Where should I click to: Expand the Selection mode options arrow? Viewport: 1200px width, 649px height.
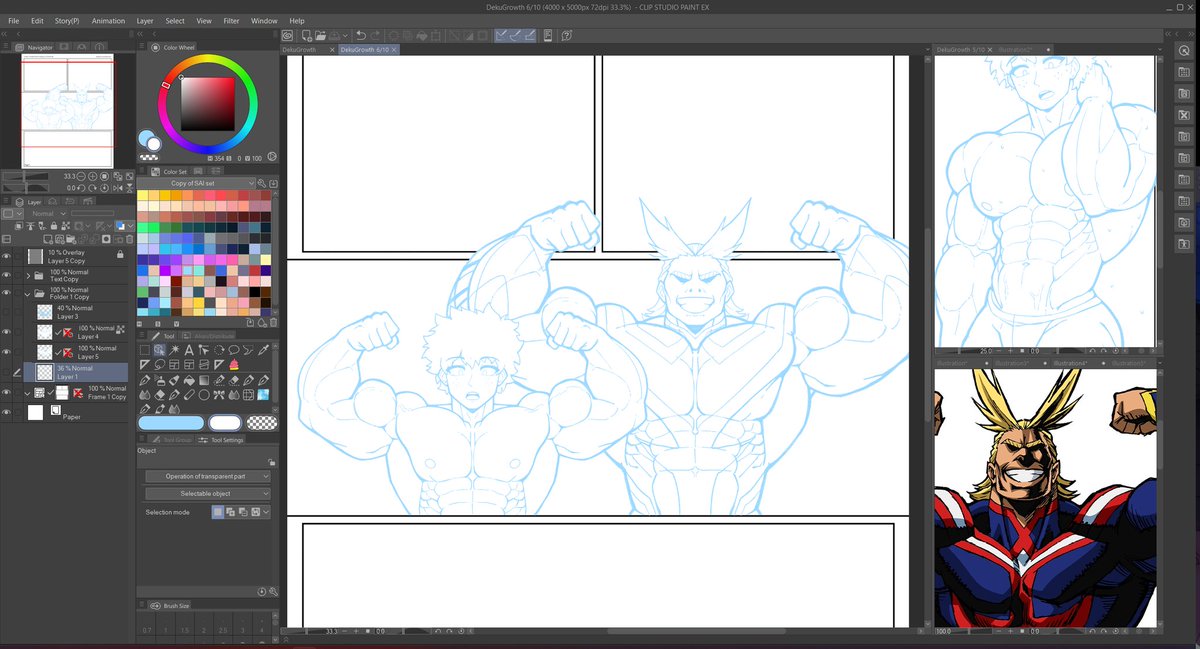pyautogui.click(x=267, y=512)
